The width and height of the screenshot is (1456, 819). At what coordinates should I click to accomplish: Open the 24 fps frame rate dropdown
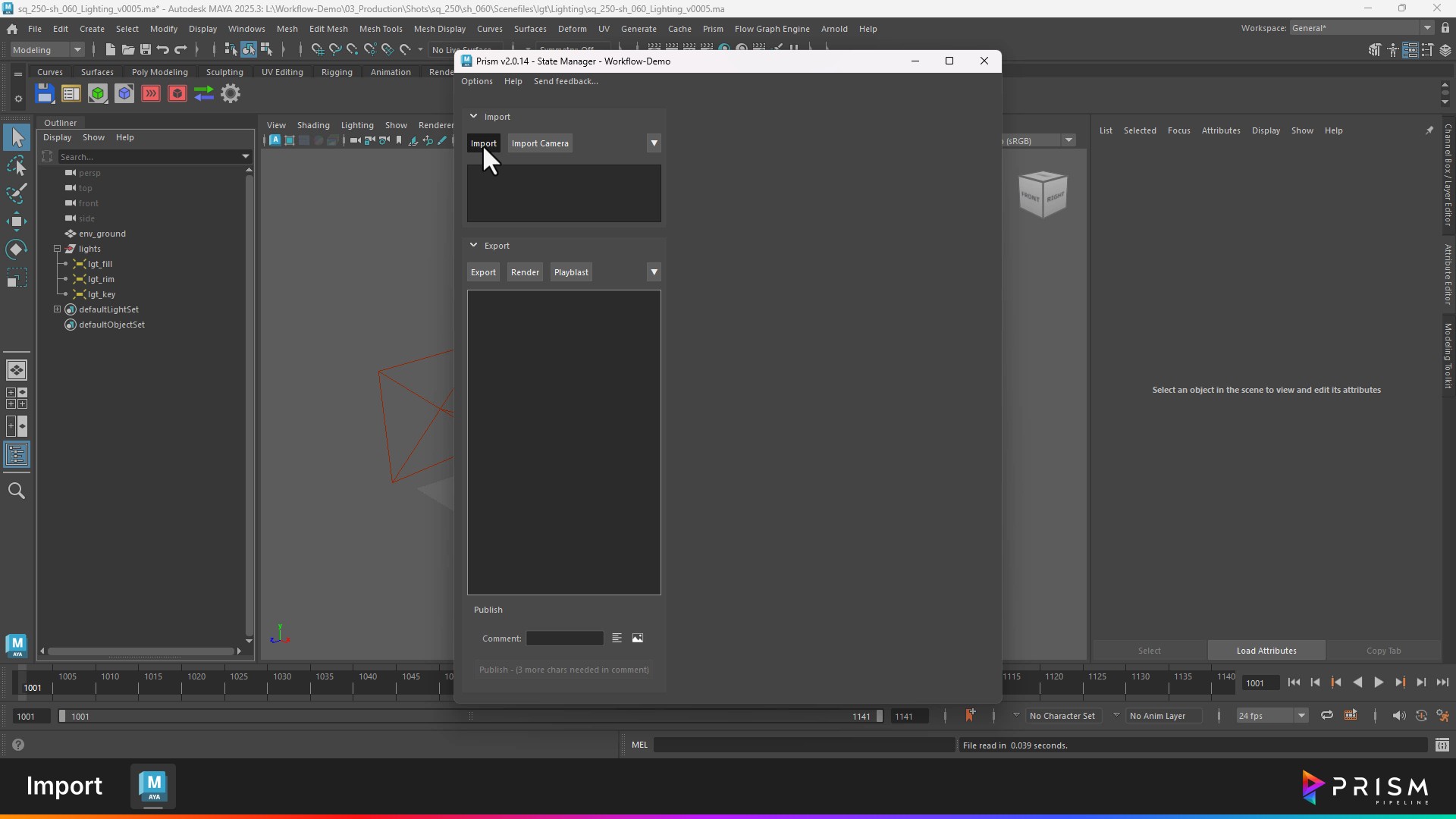(x=1272, y=716)
